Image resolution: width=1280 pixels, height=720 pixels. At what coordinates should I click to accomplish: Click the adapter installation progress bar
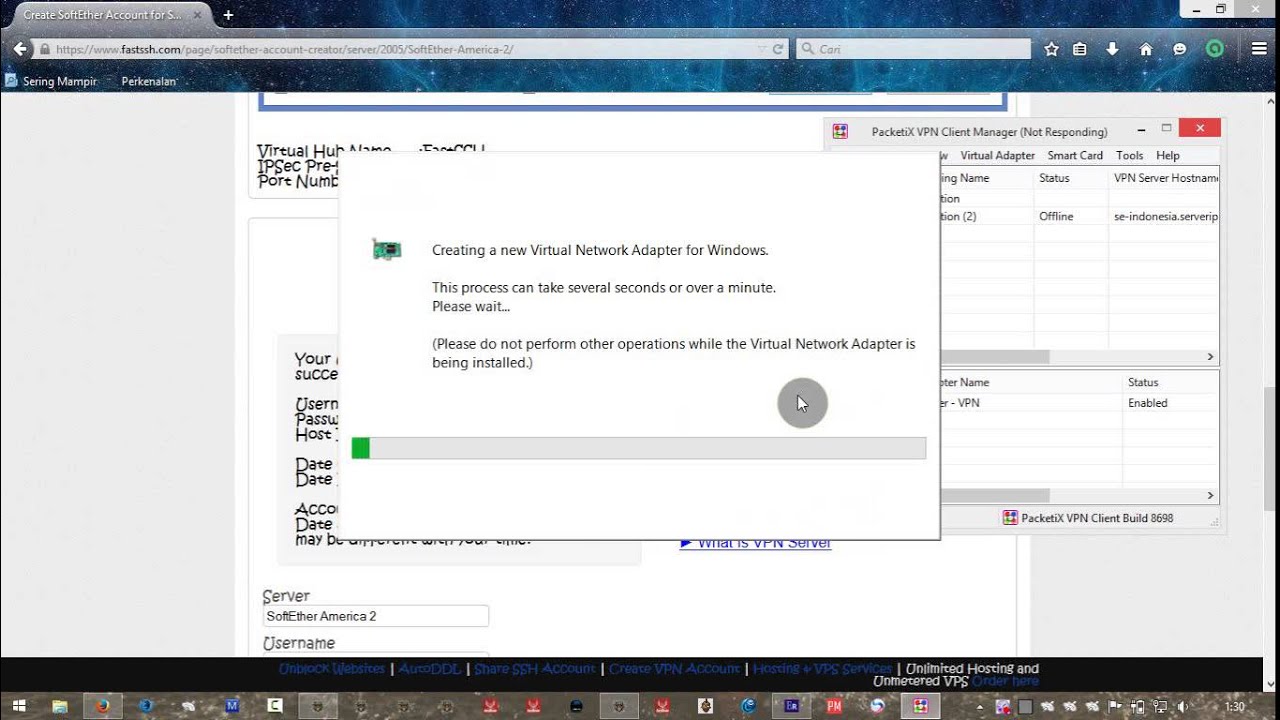pos(638,448)
